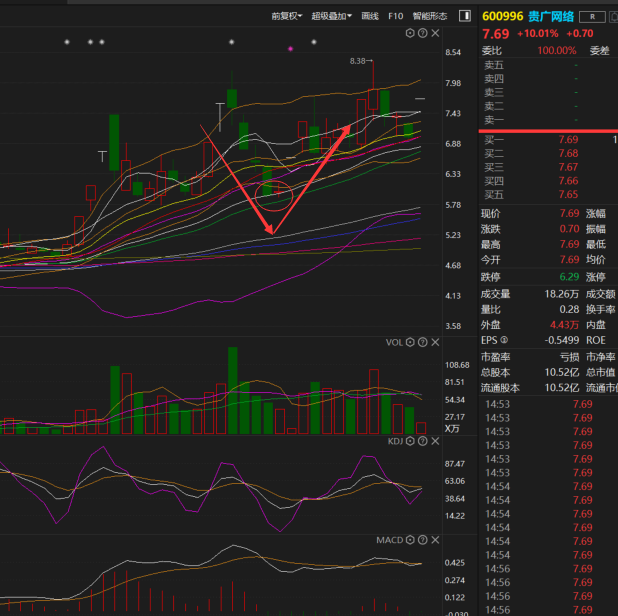Click the KDJ indicator help icon
618x616 pixels.
(x=423, y=440)
